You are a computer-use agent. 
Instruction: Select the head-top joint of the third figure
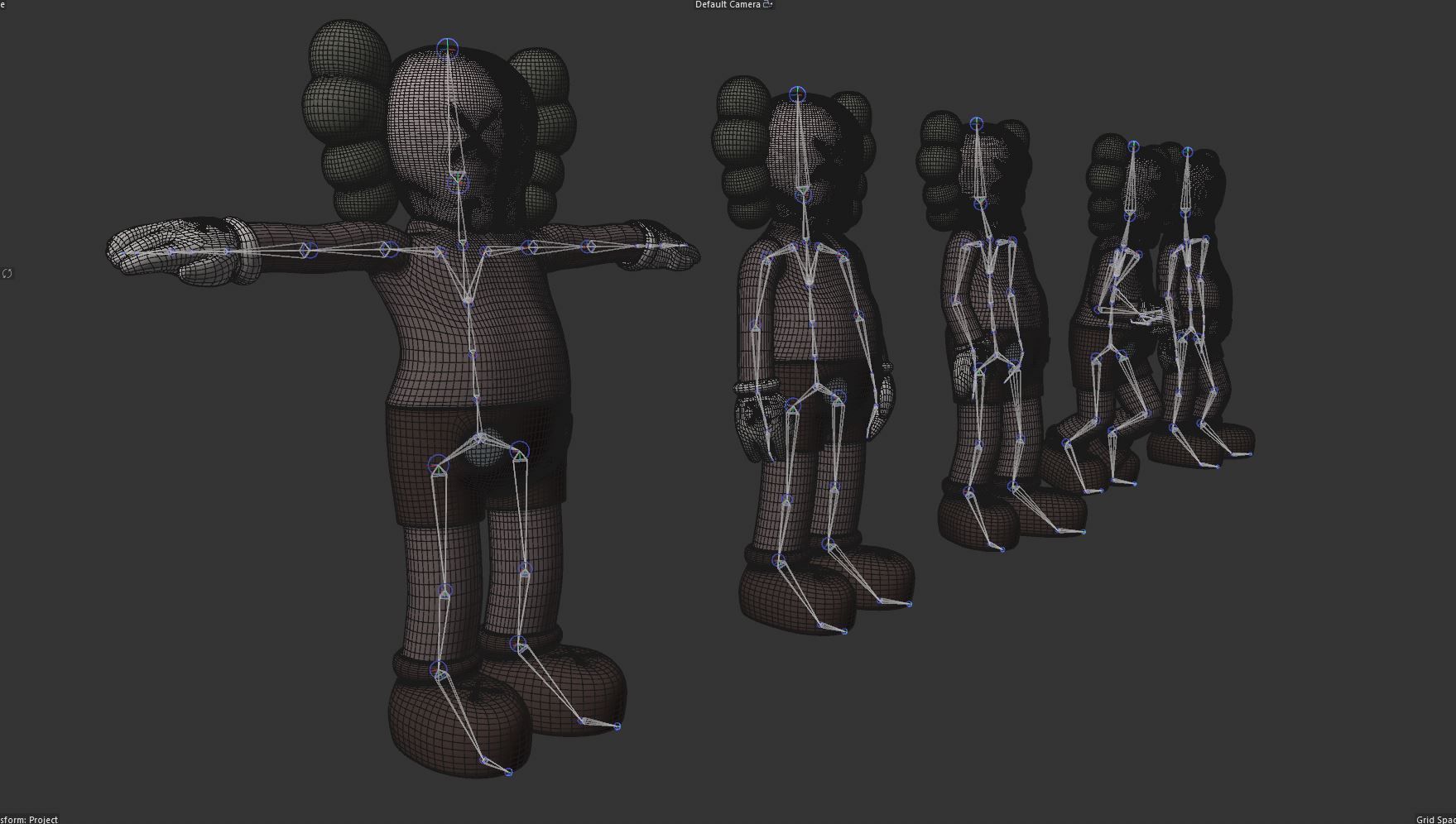coord(976,124)
